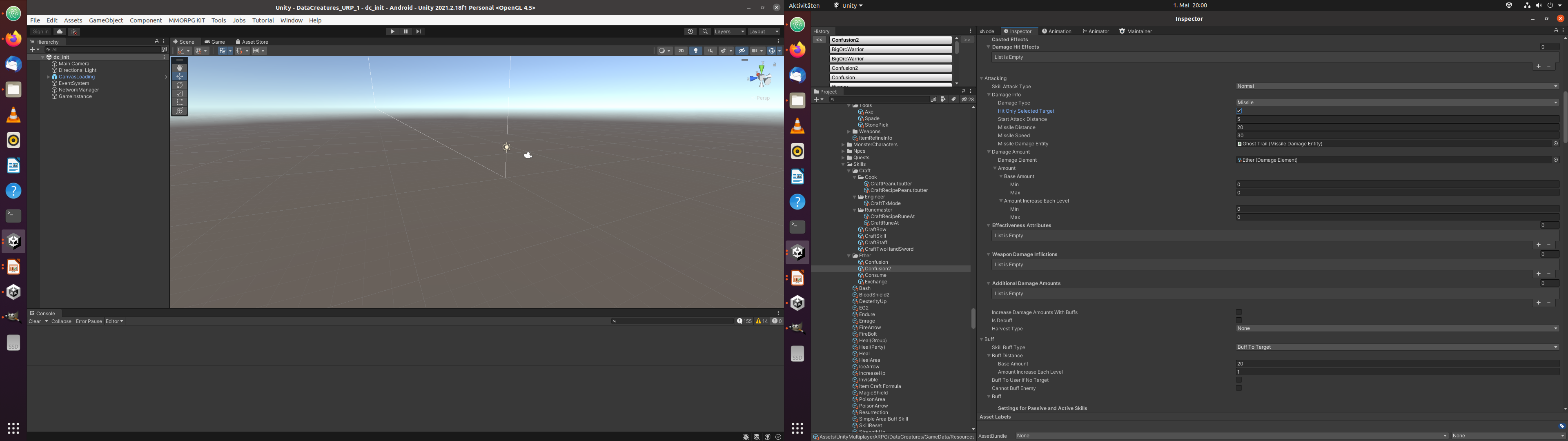This screenshot has width=1568, height=441.
Task: Collapse the Attacking section in the Inspector
Action: pos(981,78)
